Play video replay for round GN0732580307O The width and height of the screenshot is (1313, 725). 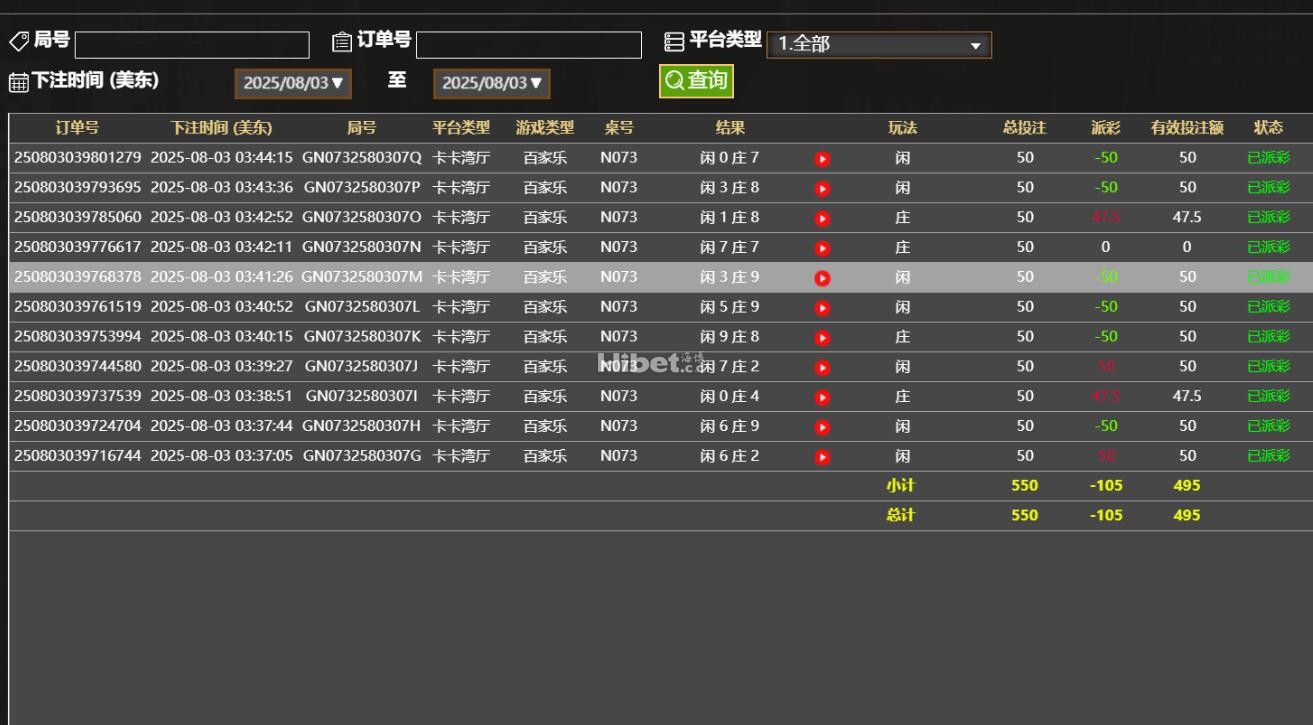point(822,218)
